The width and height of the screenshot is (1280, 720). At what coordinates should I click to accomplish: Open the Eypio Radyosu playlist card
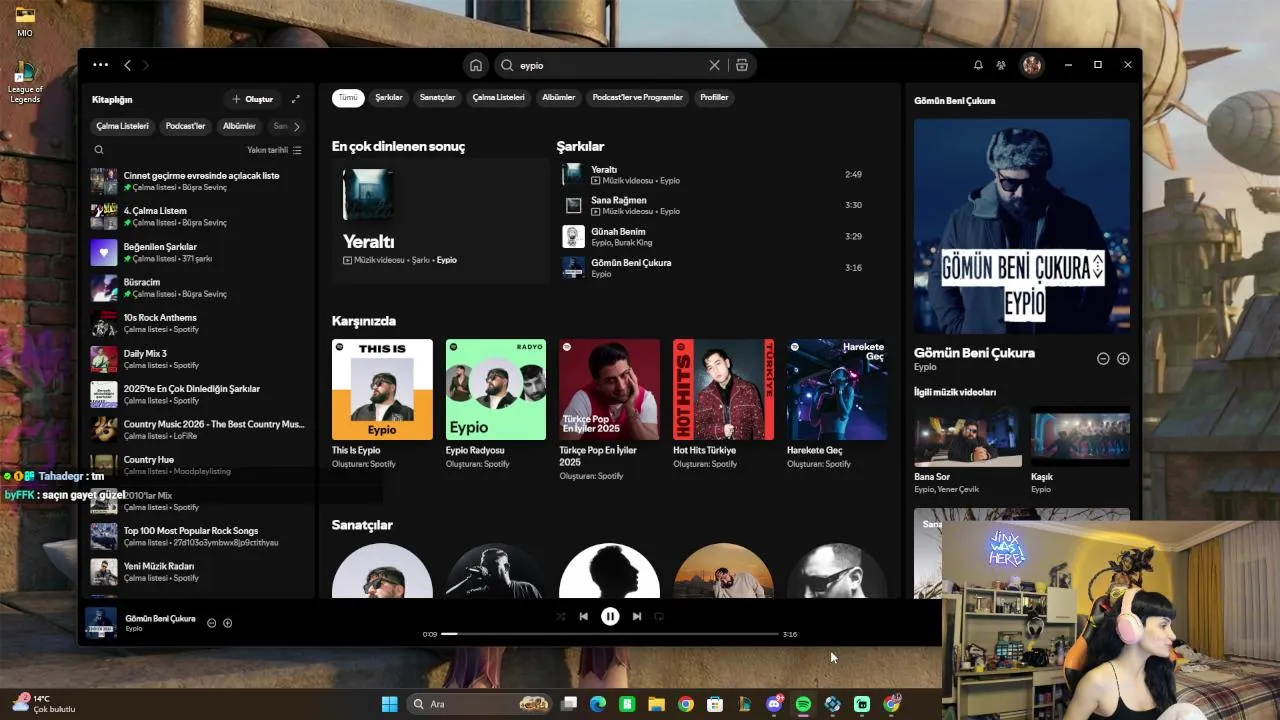click(x=496, y=403)
